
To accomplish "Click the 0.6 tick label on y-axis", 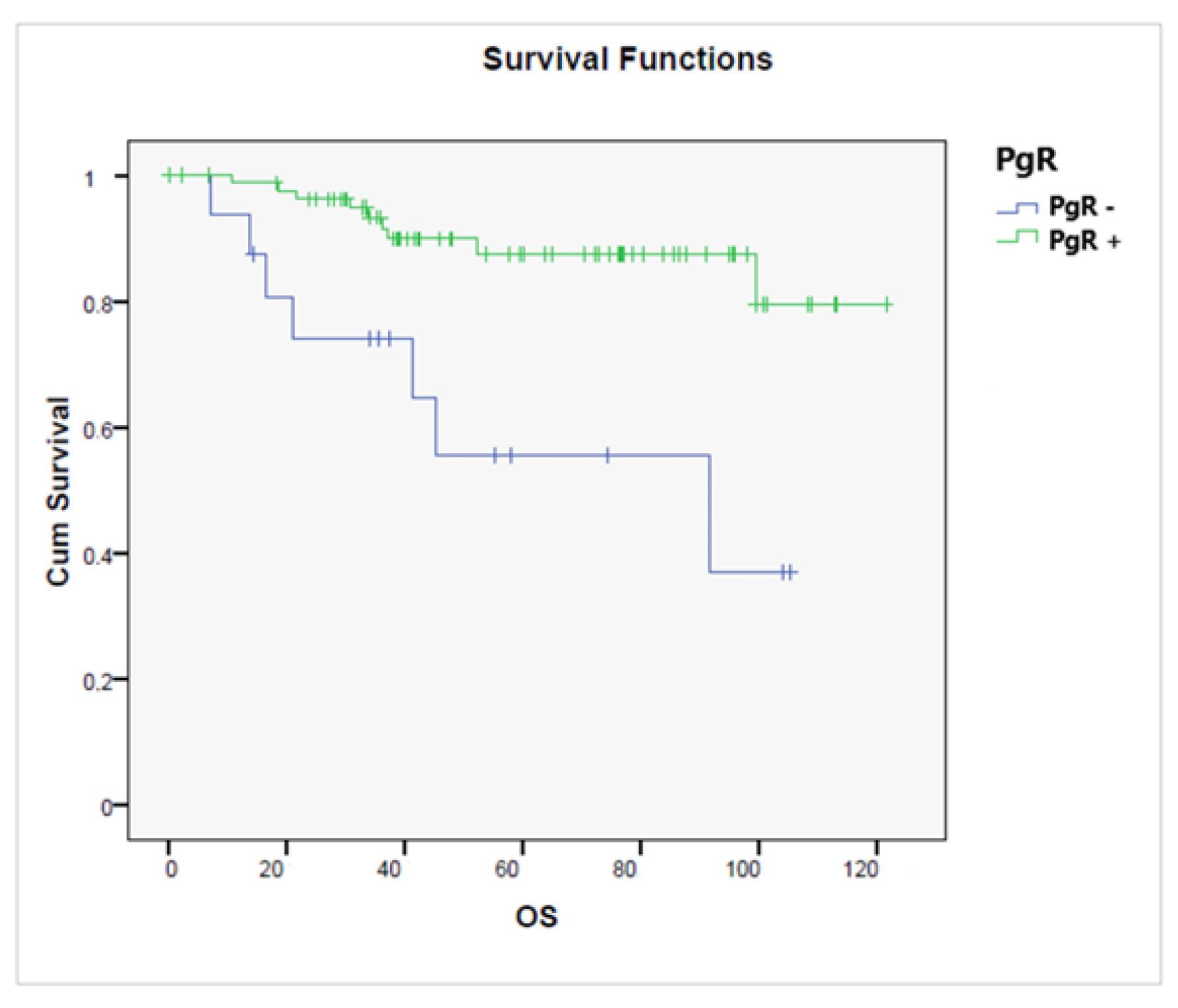I will click(x=96, y=430).
